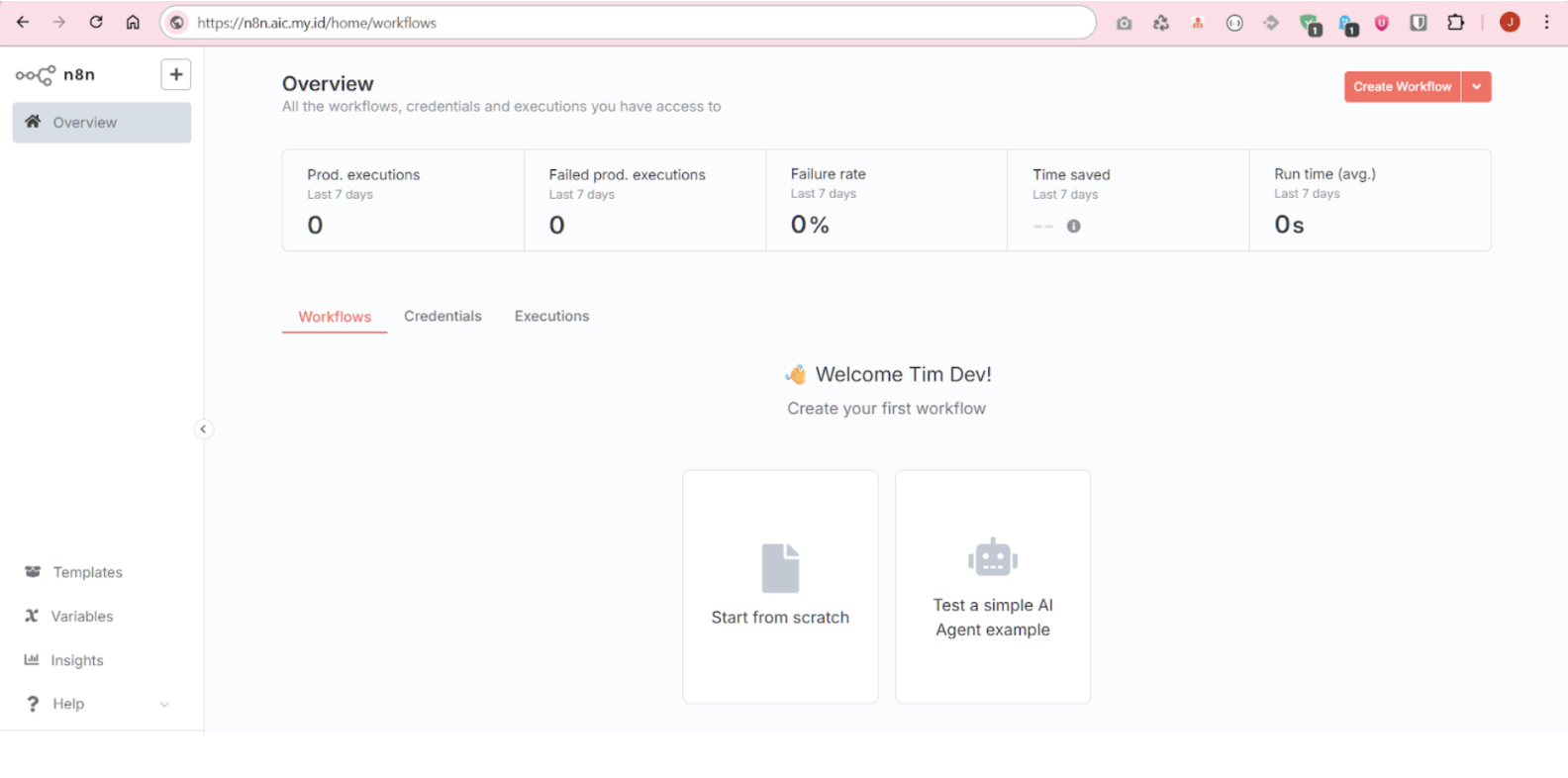Click the camera screenshot extension icon
The height and width of the screenshot is (778, 1568).
(x=1124, y=23)
